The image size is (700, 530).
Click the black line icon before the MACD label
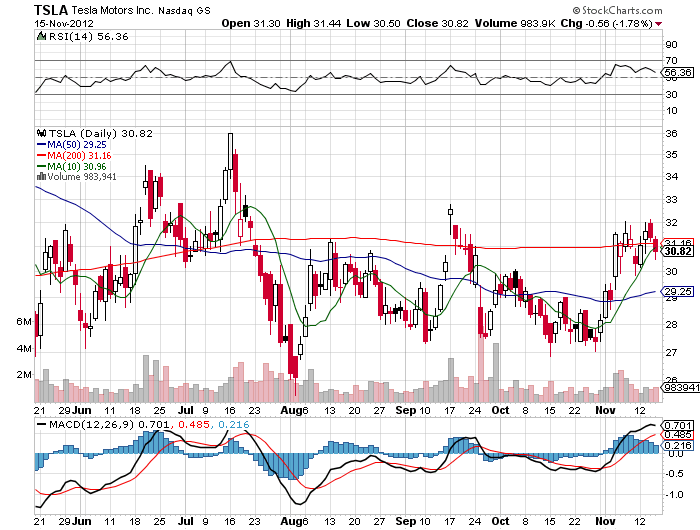pyautogui.click(x=42, y=424)
